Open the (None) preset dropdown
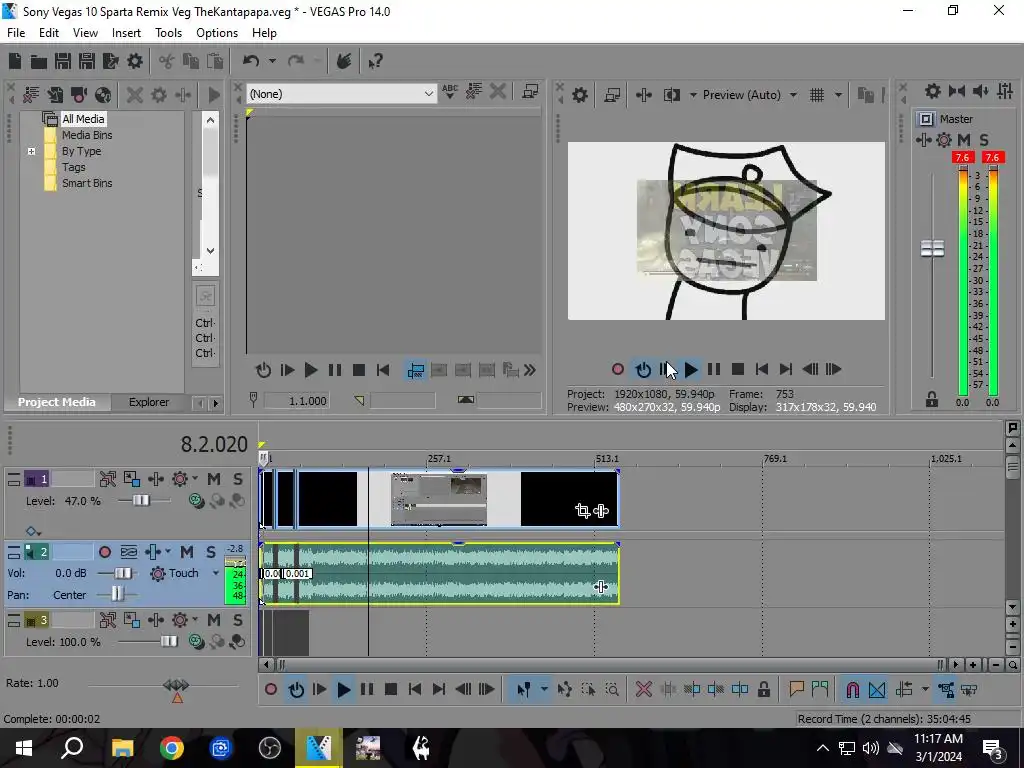This screenshot has width=1024, height=768. (342, 94)
